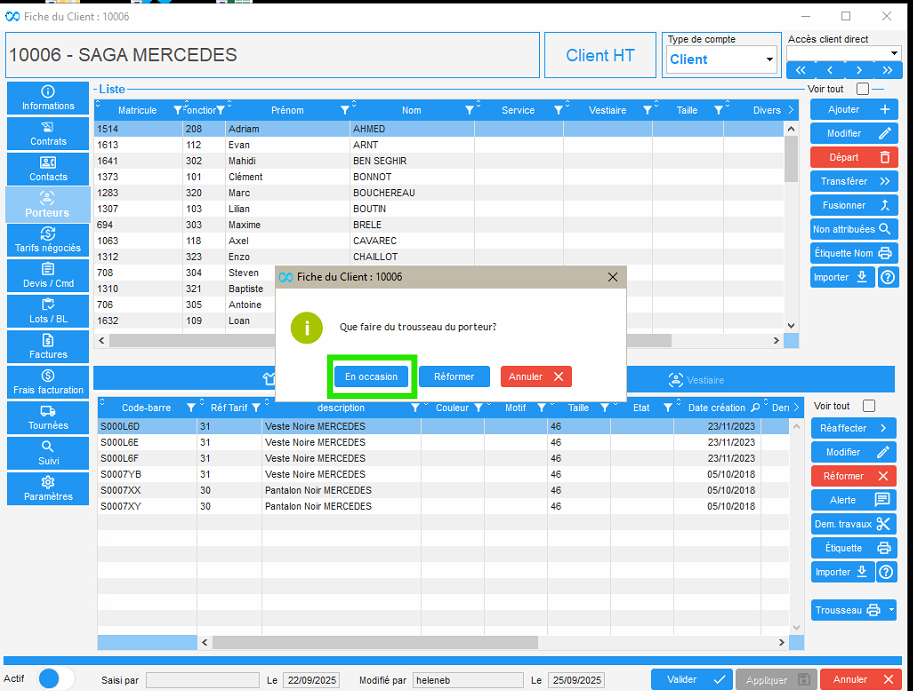The image size is (913, 691).
Task: Open the Paramètres gear section
Action: pos(48,488)
